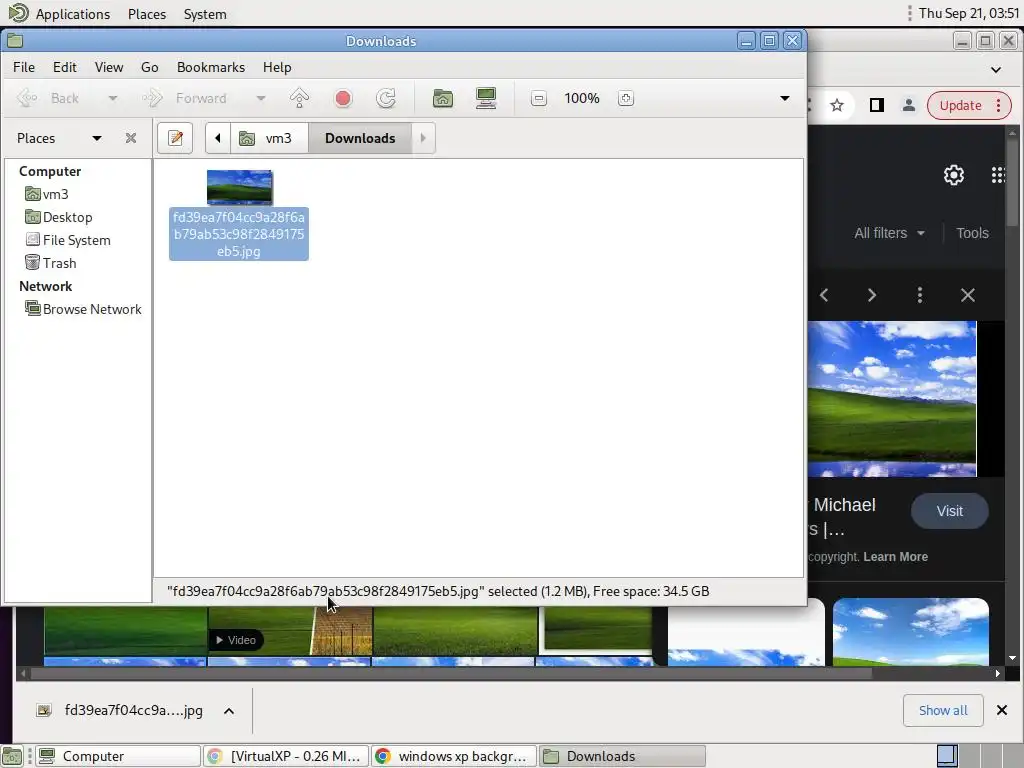The width and height of the screenshot is (1024, 768).
Task: Open the Places sidebar selector dropdown
Action: [97, 138]
